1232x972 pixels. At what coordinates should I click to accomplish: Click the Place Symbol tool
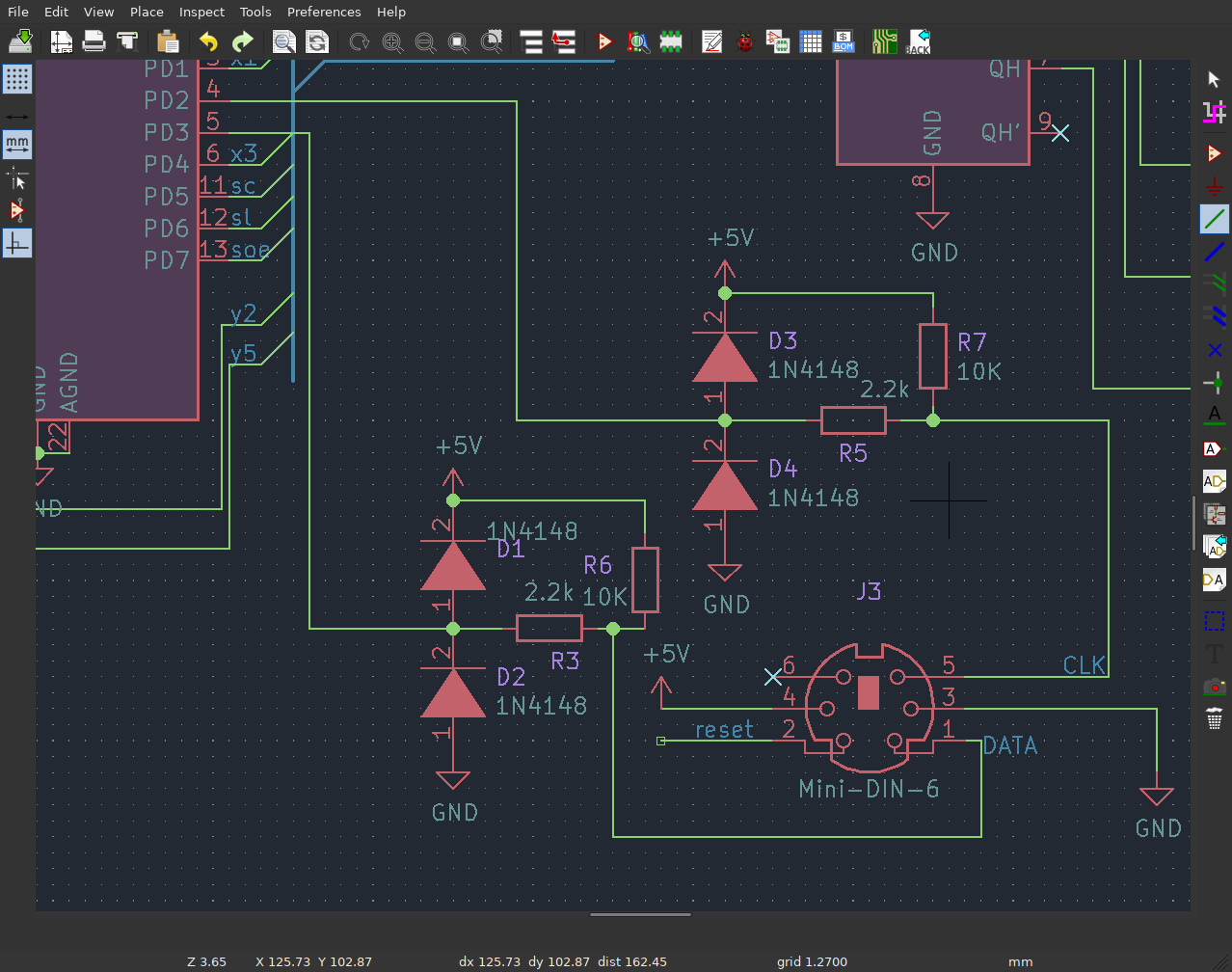click(x=1214, y=153)
